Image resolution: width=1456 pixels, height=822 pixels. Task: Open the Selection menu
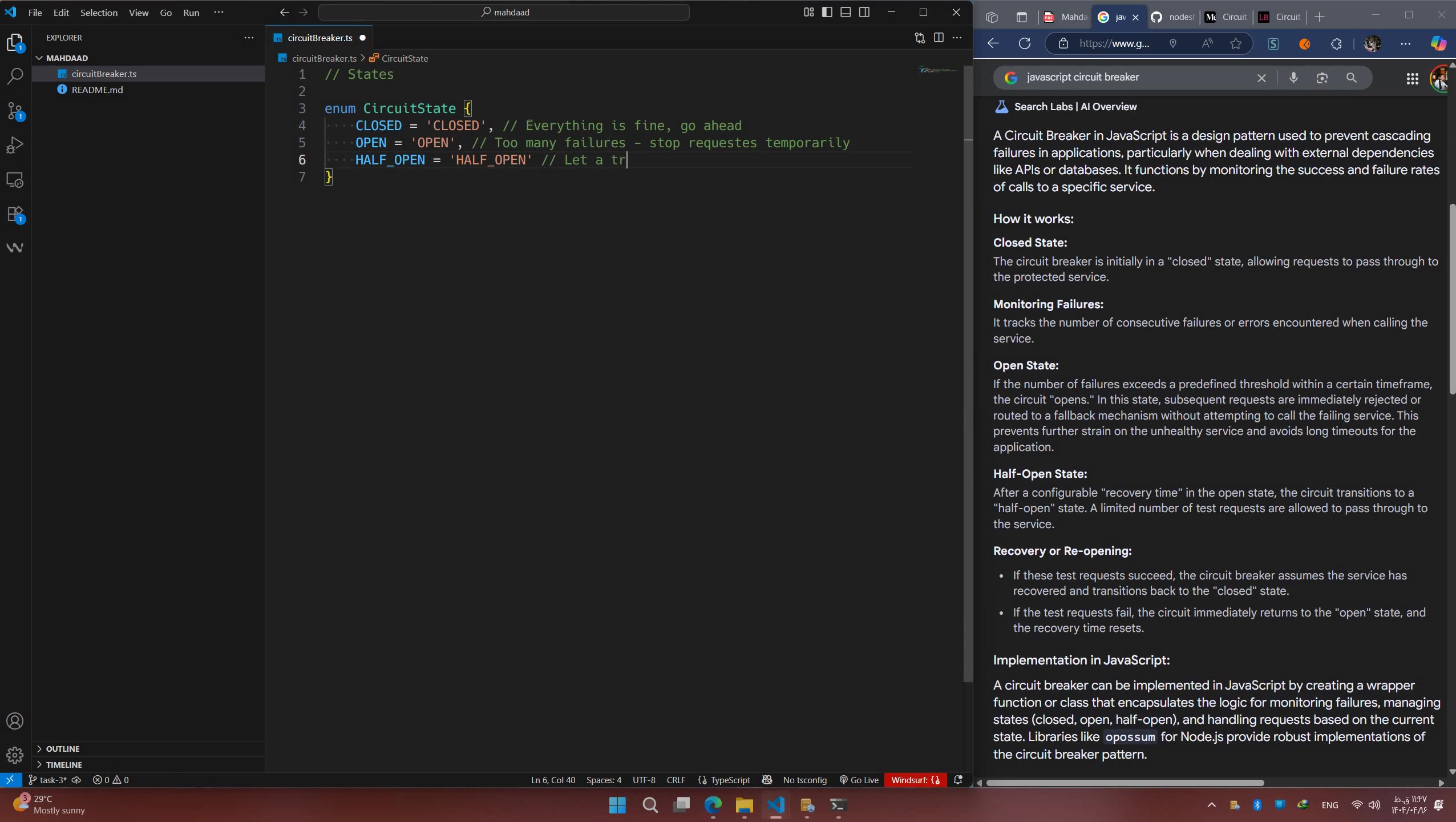tap(99, 13)
